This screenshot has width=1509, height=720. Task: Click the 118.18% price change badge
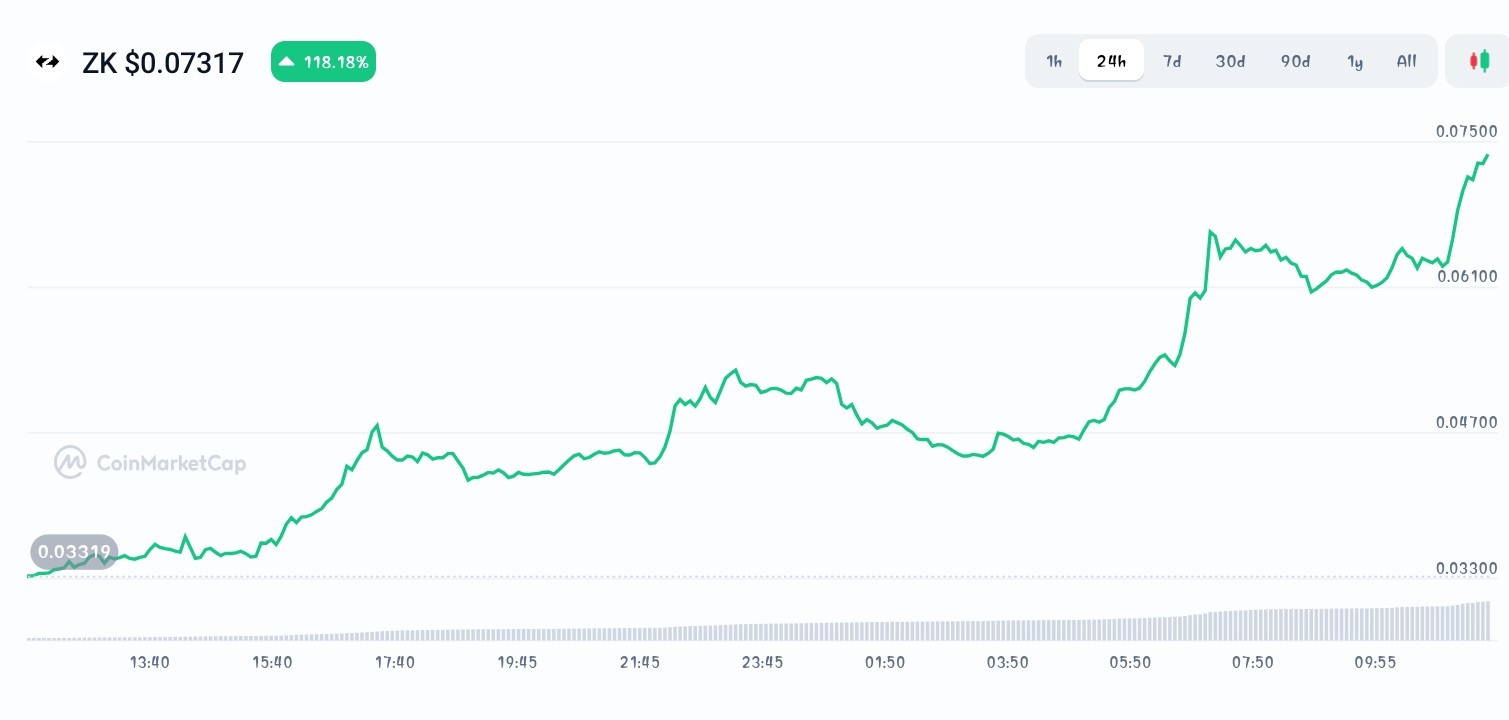coord(323,62)
